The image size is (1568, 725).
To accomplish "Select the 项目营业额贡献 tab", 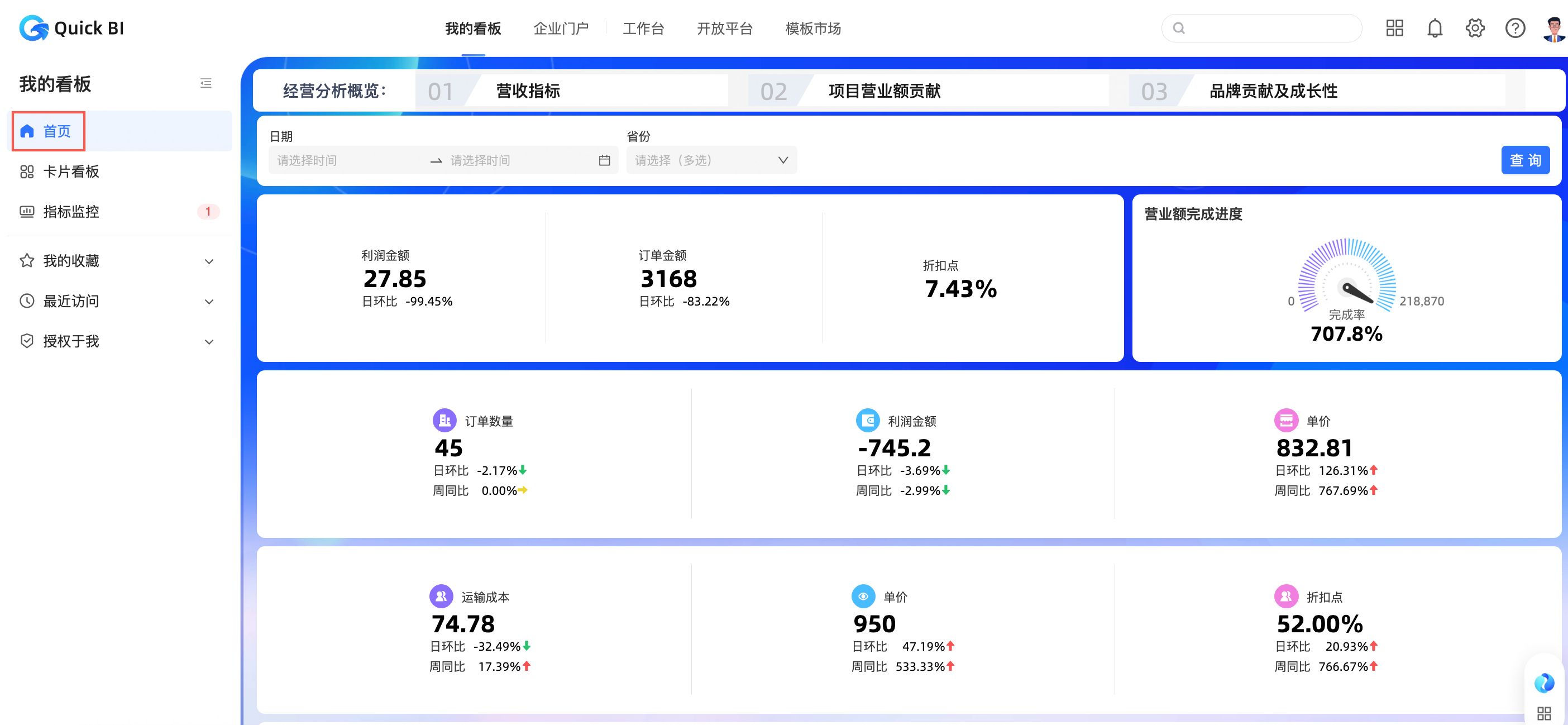I will [884, 91].
